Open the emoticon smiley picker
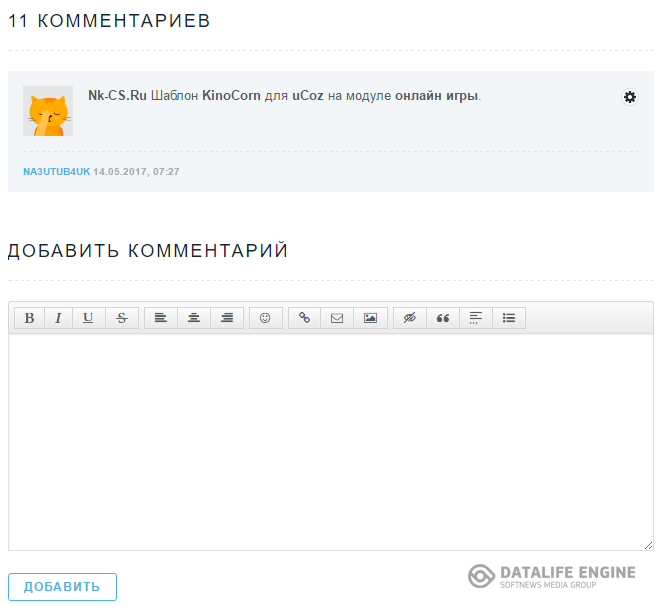The height and width of the screenshot is (607, 660). tap(265, 318)
